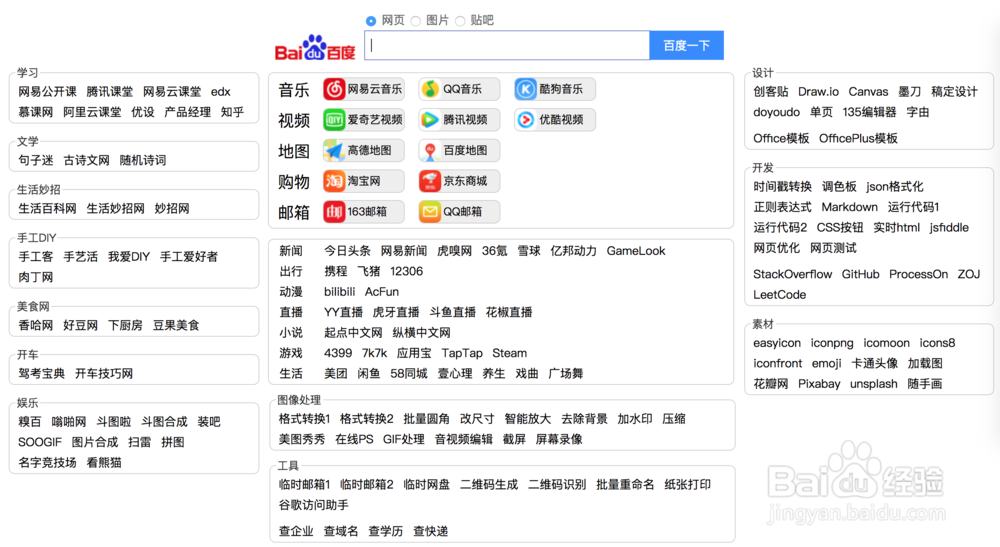The width and height of the screenshot is (1000, 547).
Task: Open Steam games link
Action: [x=510, y=353]
